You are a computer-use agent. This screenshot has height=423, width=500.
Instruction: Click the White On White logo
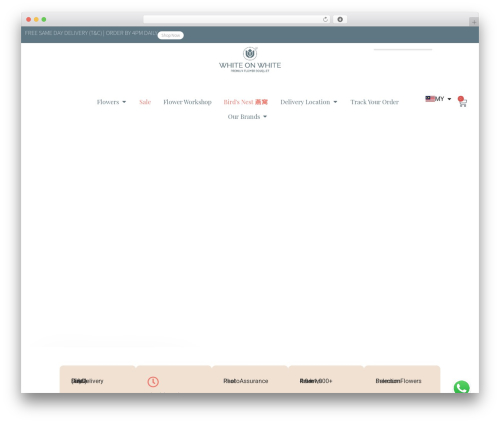[250, 60]
